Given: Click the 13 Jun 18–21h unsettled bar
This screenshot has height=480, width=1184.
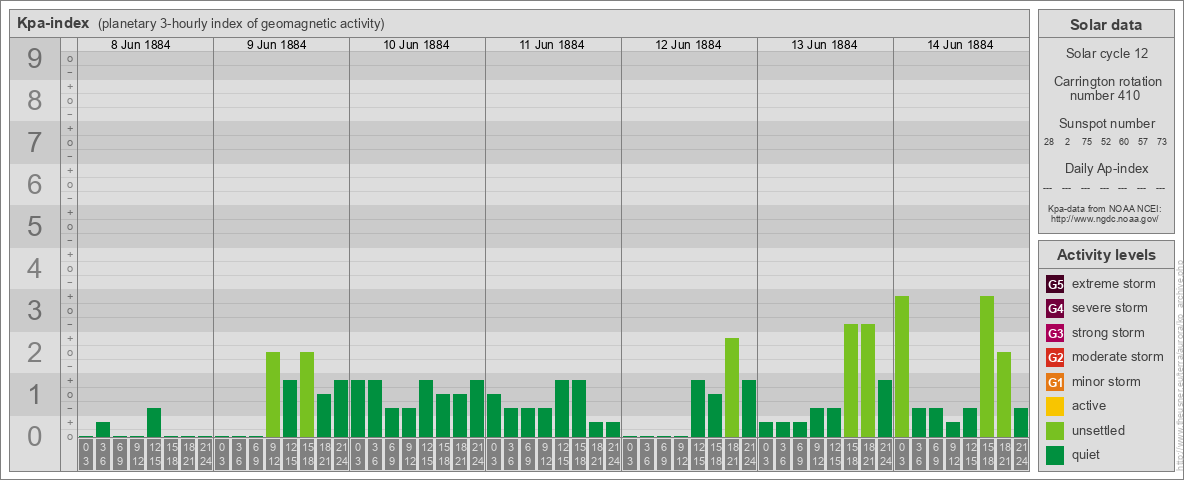Looking at the screenshot, I should (868, 380).
